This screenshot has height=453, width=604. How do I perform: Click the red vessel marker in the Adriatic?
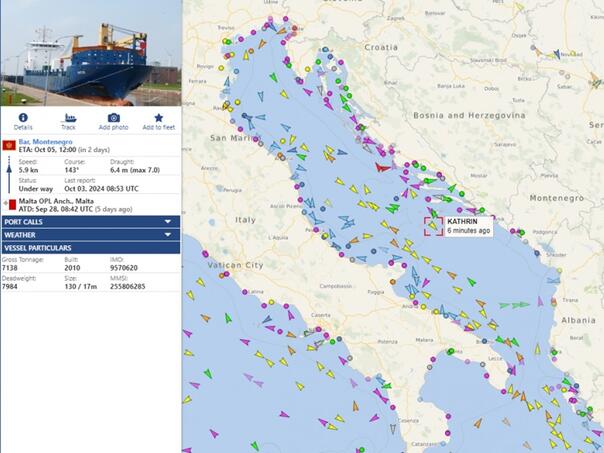381,167
